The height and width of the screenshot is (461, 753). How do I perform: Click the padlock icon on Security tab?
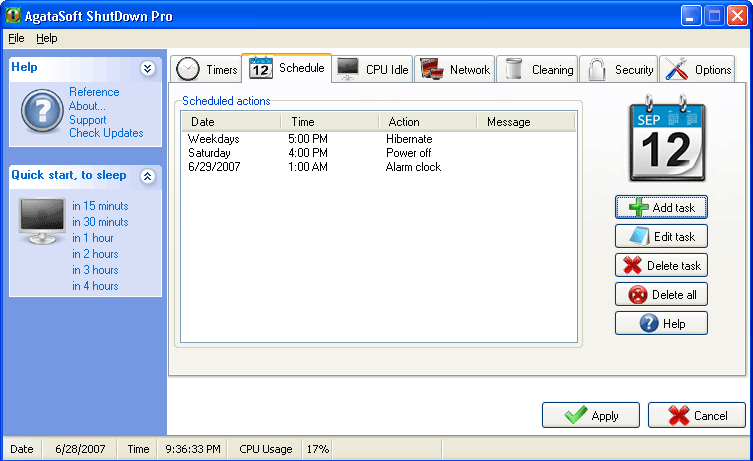[x=597, y=69]
